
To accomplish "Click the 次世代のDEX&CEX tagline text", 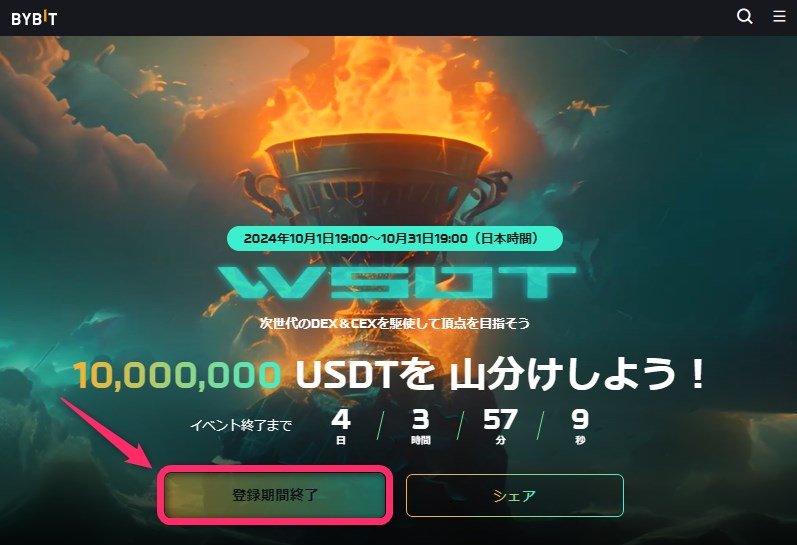I will click(x=394, y=323).
